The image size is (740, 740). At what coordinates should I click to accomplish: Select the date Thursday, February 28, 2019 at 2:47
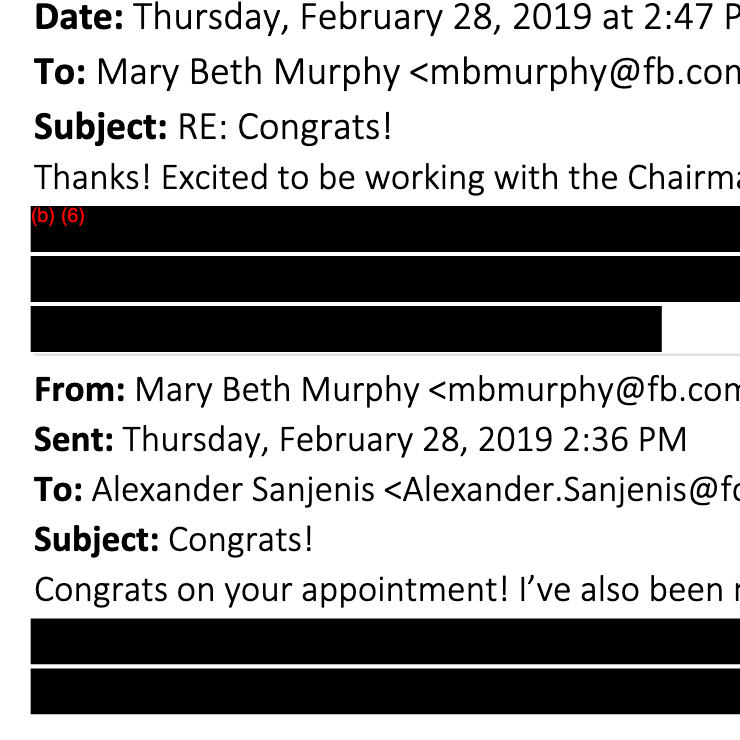[423, 18]
